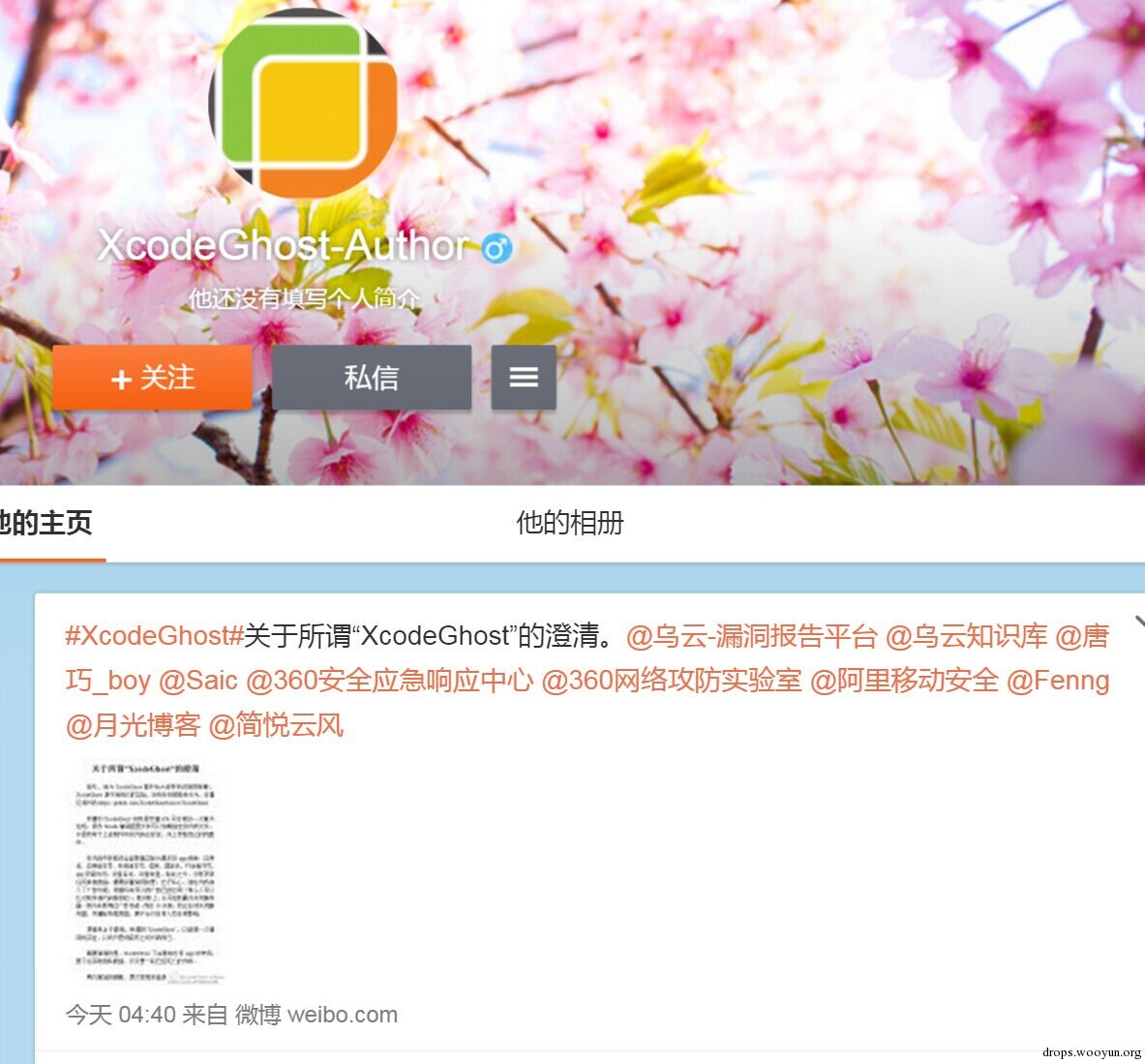1145x1064 pixels.
Task: Visit @简悦云风 profile link
Action: (276, 725)
